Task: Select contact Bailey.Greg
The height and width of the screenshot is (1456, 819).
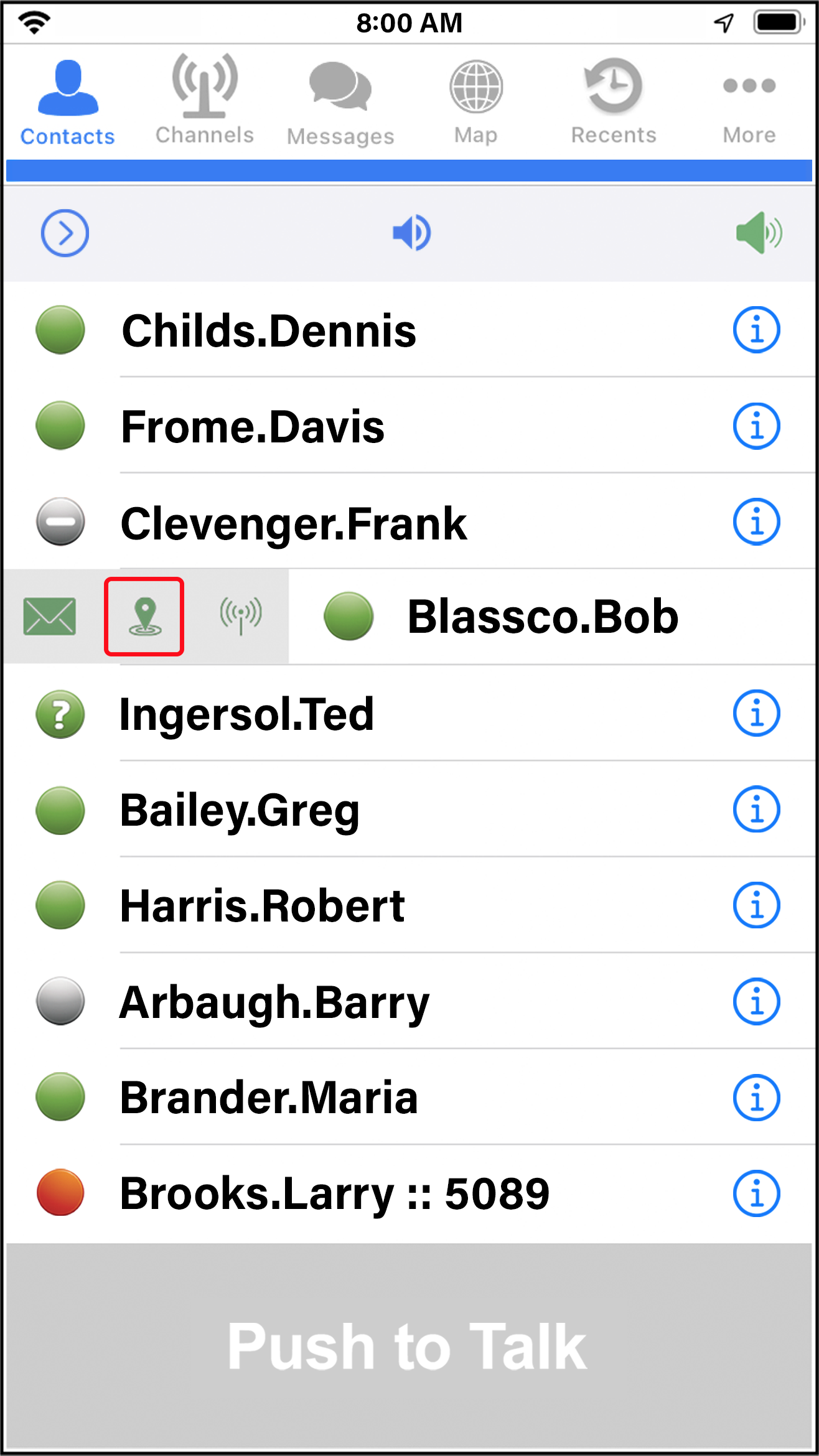Action: (x=411, y=810)
